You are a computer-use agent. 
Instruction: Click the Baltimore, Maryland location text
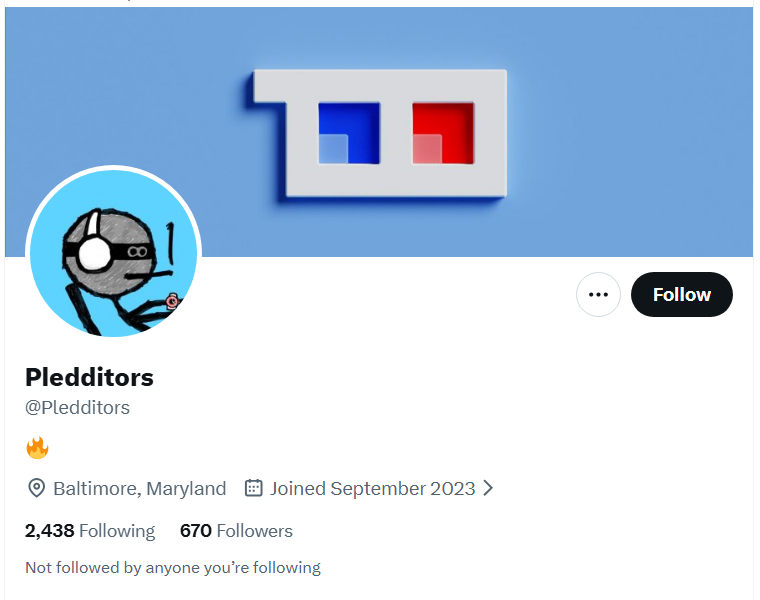[140, 488]
